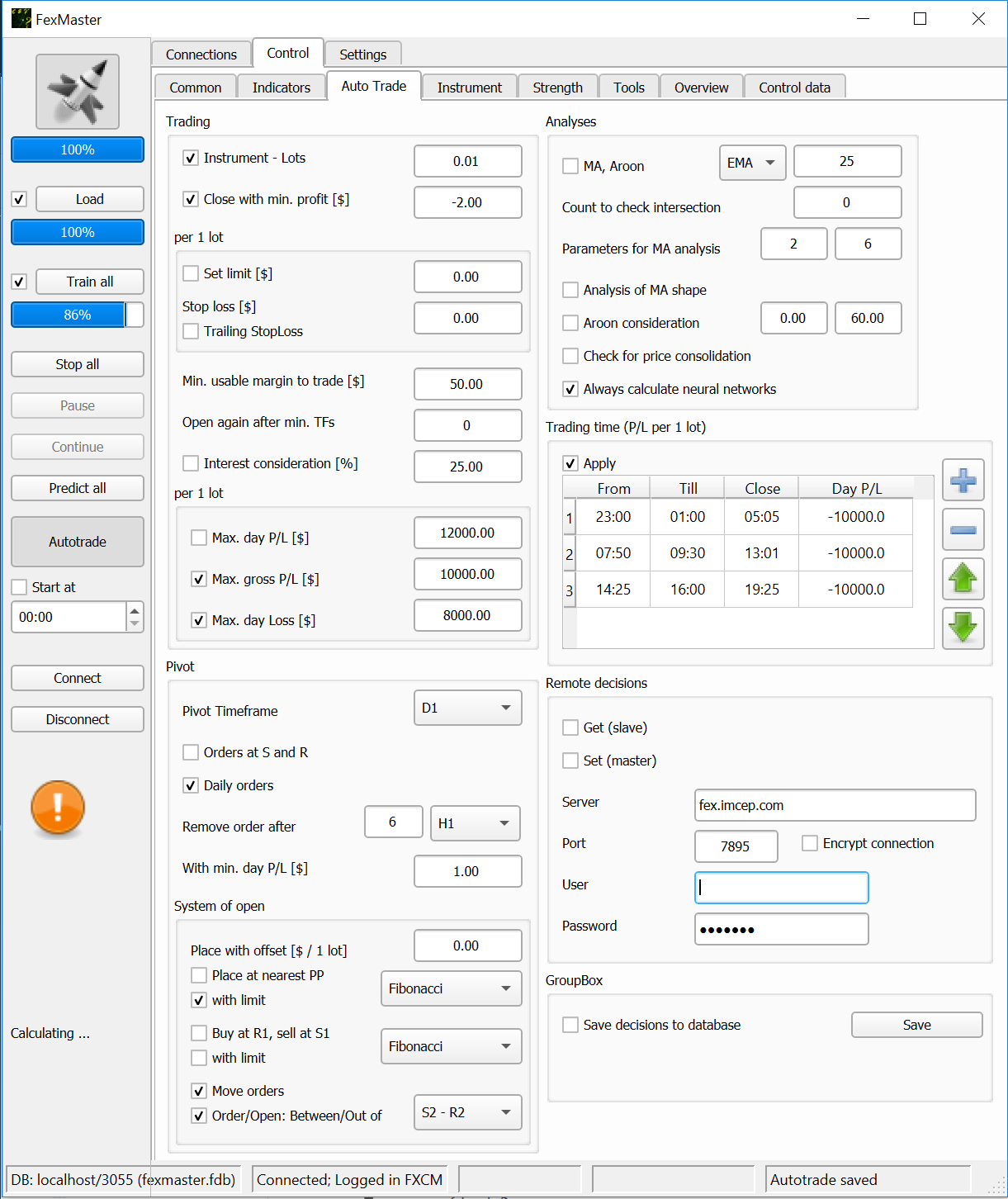Click the User input field

tap(781, 888)
